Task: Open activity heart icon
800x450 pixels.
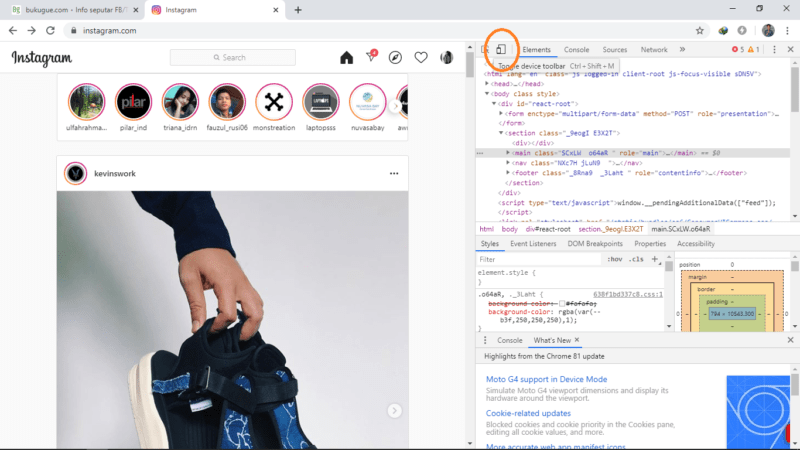Action: pyautogui.click(x=421, y=58)
